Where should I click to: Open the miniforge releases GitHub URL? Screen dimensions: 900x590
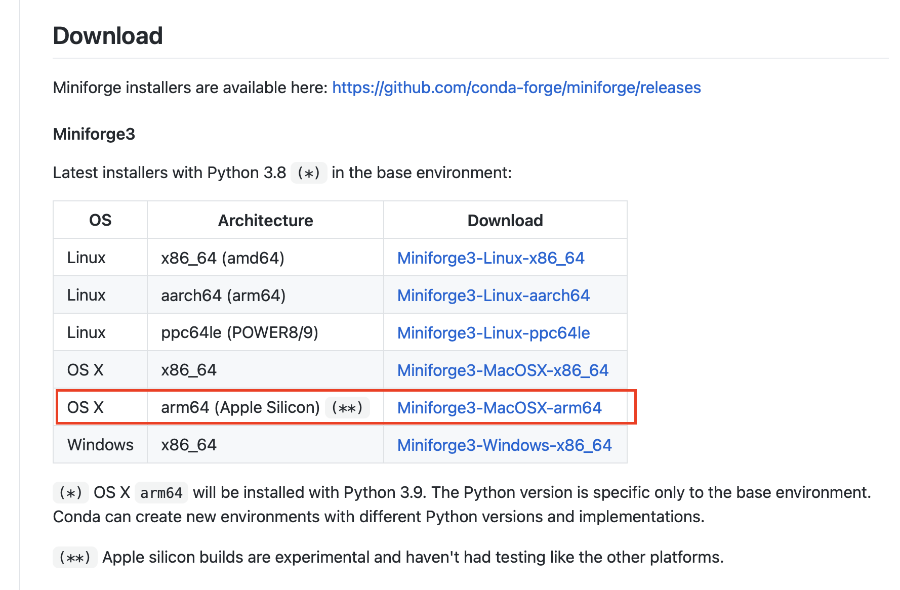click(516, 88)
